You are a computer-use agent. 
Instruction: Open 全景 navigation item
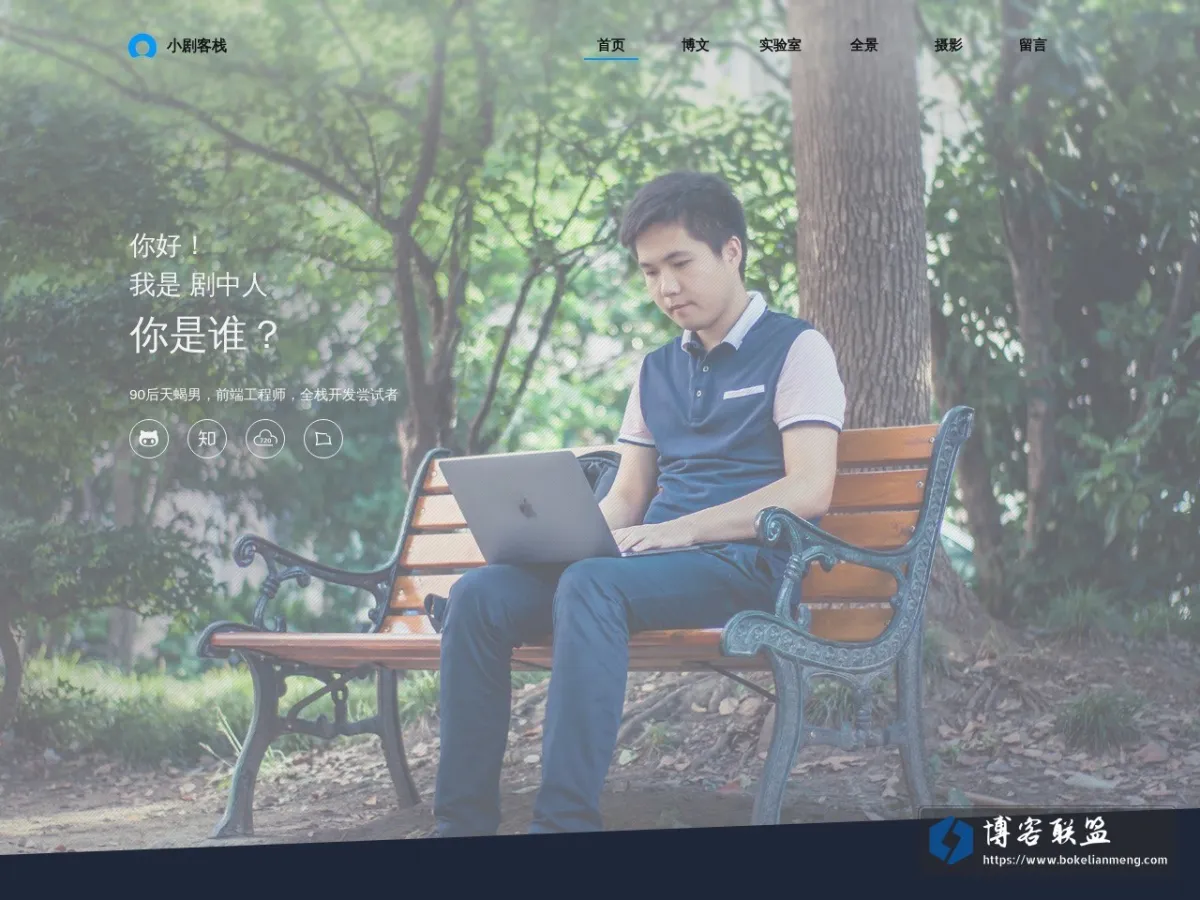pos(864,45)
